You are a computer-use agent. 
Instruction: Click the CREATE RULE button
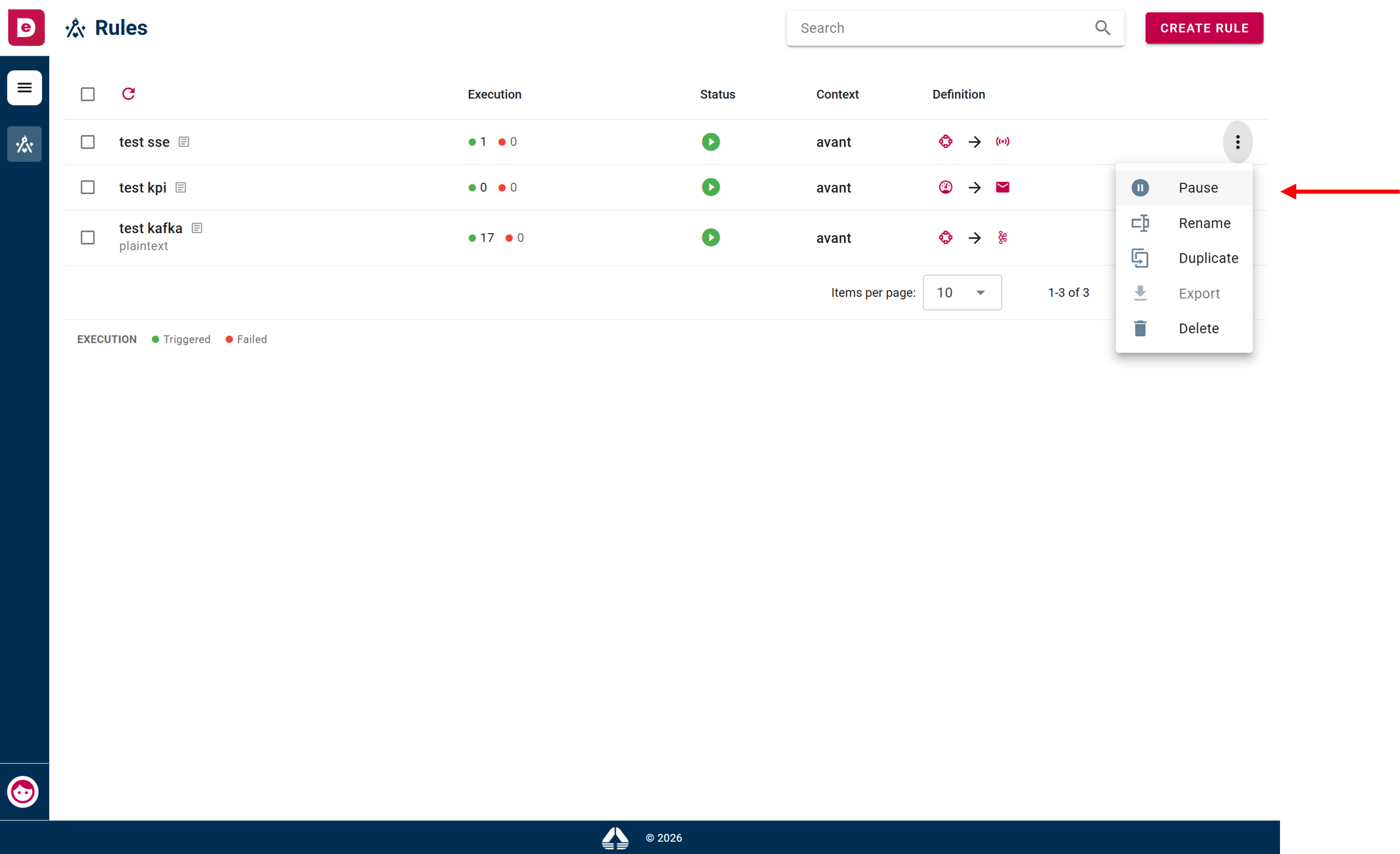tap(1204, 28)
